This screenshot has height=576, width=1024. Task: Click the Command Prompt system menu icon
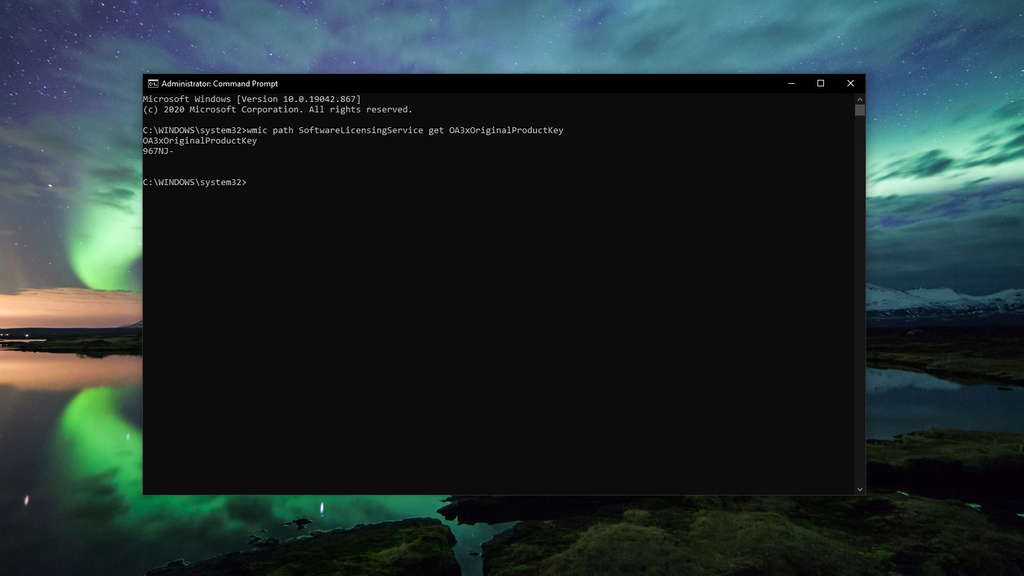[153, 84]
